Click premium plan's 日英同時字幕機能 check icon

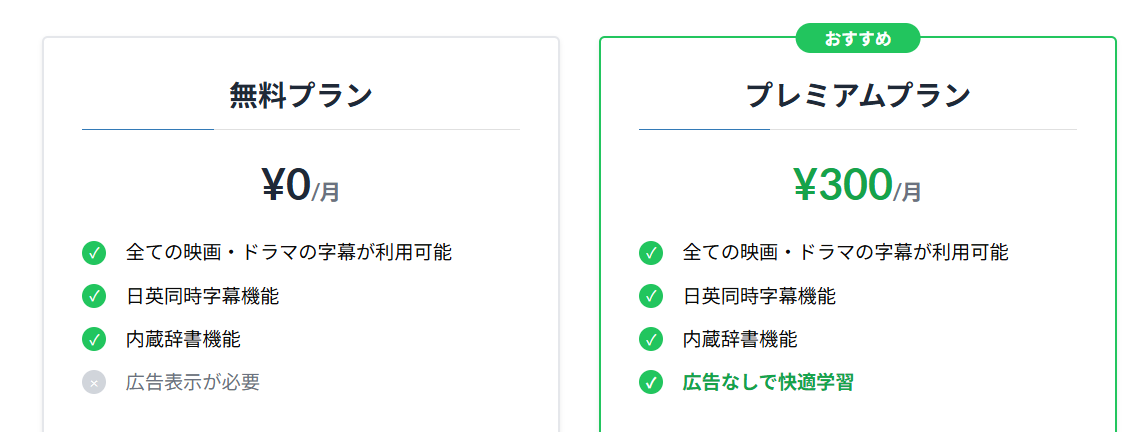651,296
